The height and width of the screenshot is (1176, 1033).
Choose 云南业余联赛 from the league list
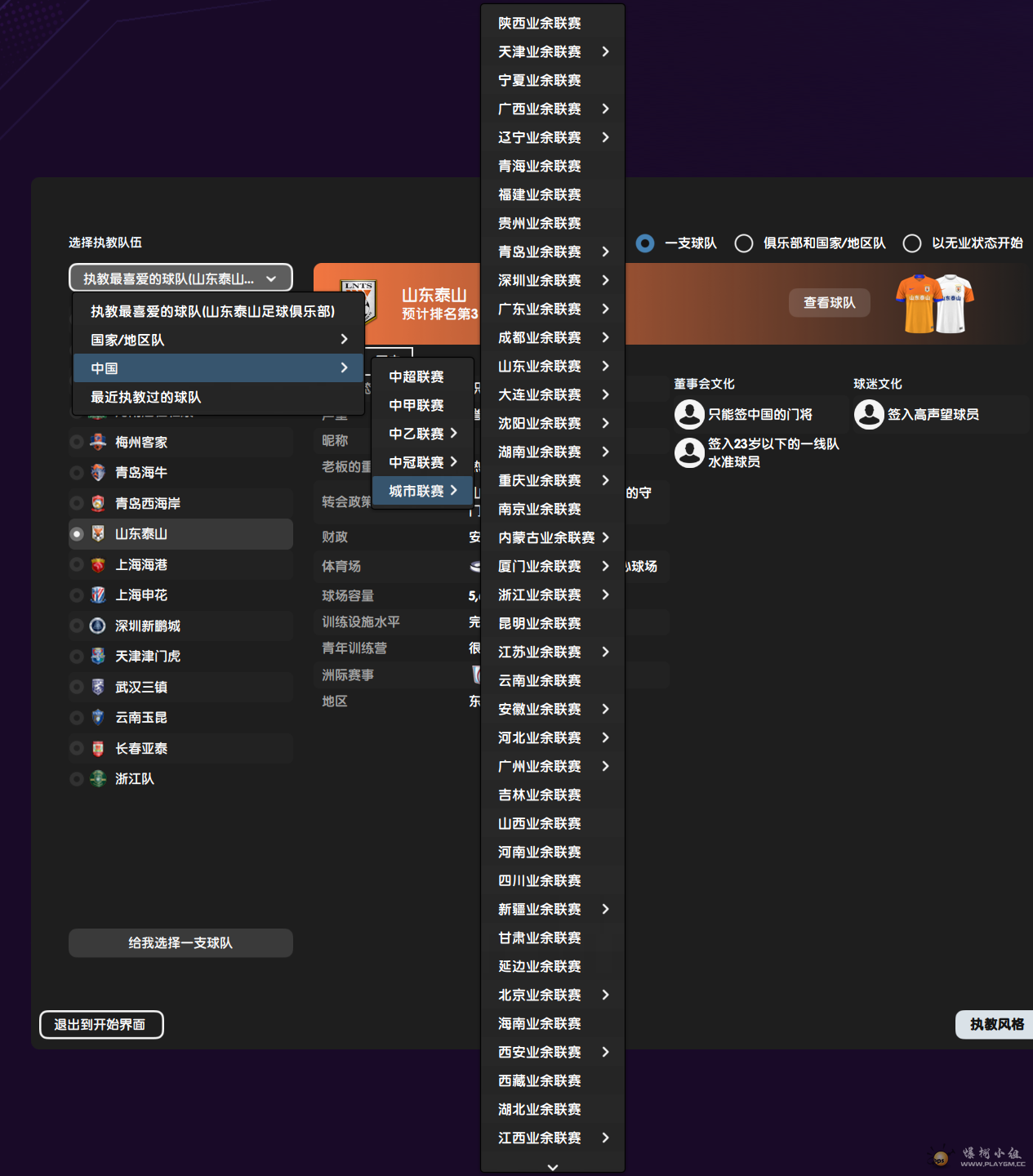[553, 680]
